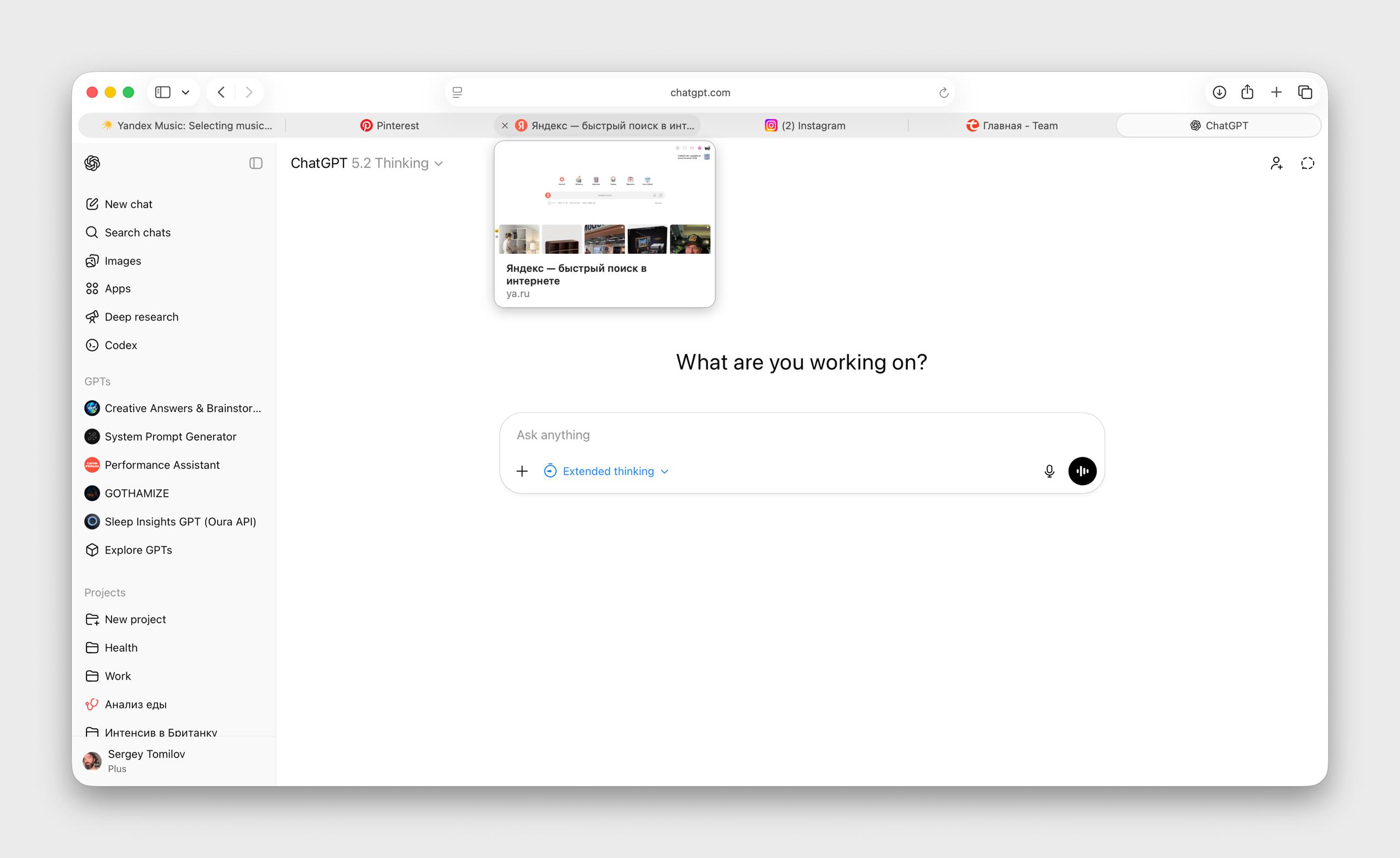Expand the Extended thinking dropdown
This screenshot has height=858, width=1400.
tap(606, 471)
